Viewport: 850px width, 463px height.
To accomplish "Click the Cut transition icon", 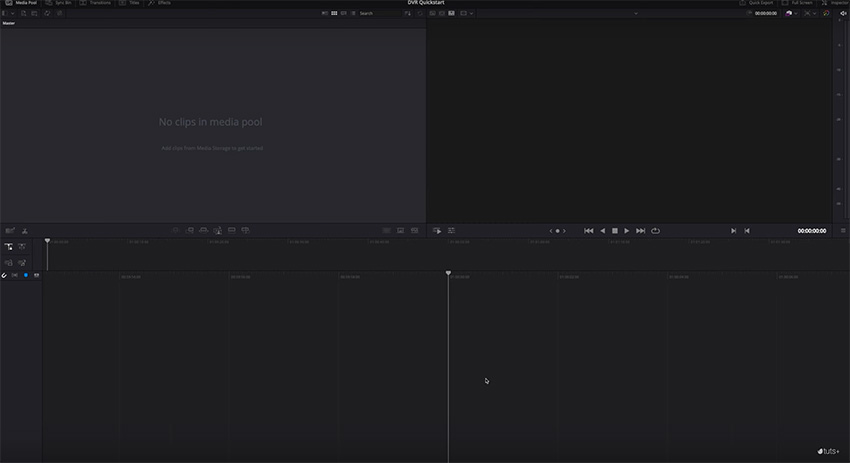I will 387,230.
